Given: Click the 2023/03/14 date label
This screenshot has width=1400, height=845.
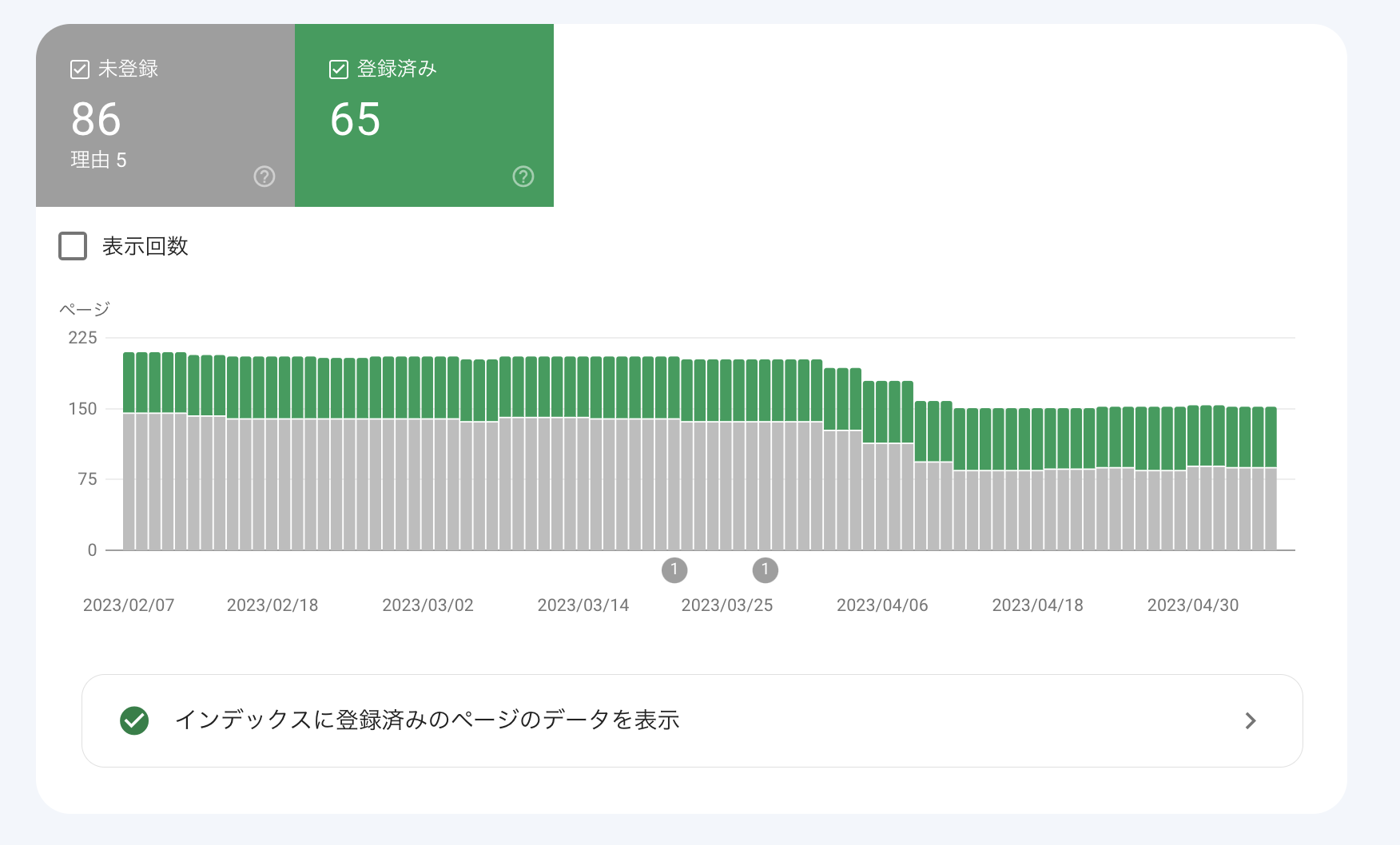Looking at the screenshot, I should tap(583, 605).
